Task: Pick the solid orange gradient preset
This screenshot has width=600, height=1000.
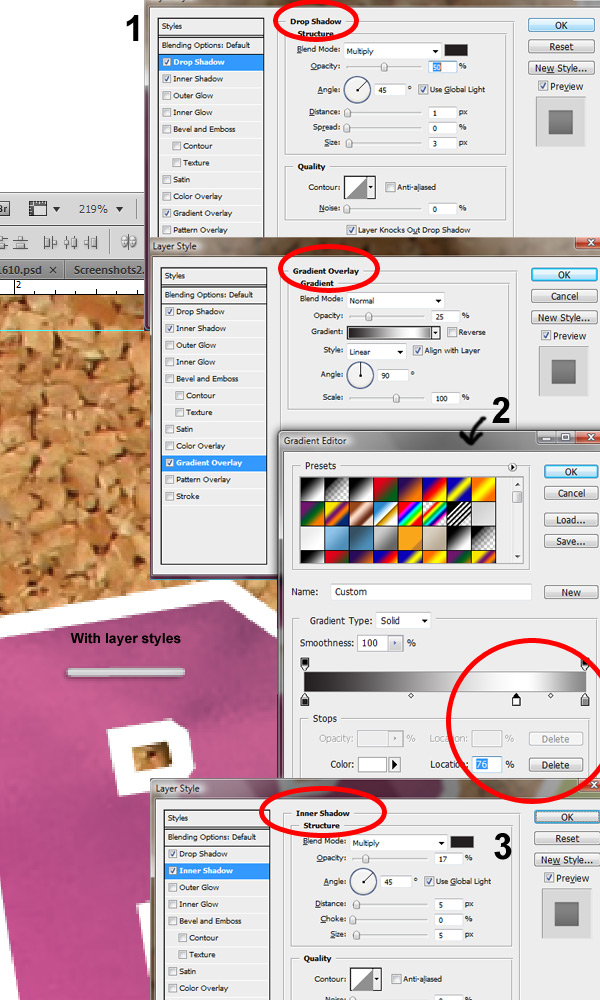Action: pos(410,538)
